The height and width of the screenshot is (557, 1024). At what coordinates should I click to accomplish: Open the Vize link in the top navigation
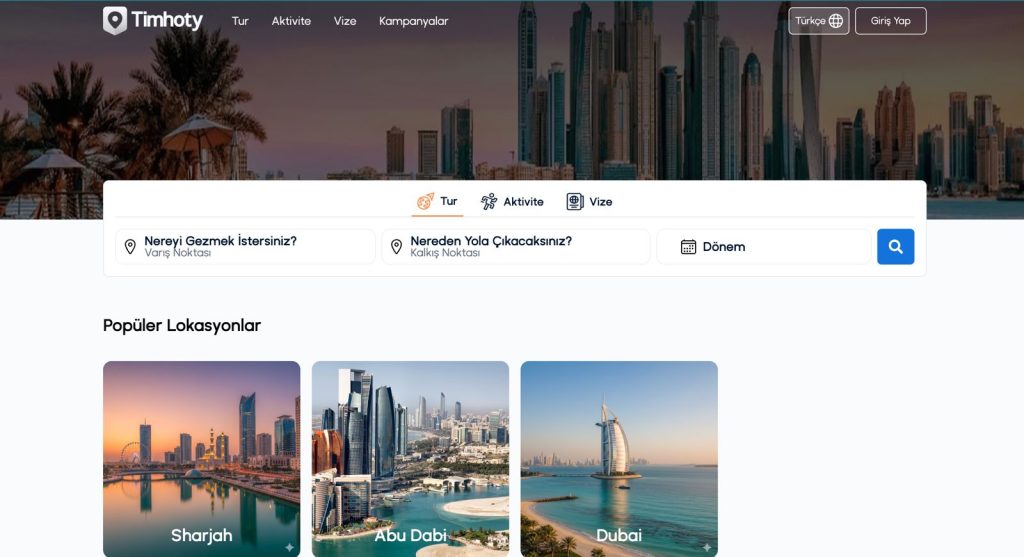pos(345,21)
